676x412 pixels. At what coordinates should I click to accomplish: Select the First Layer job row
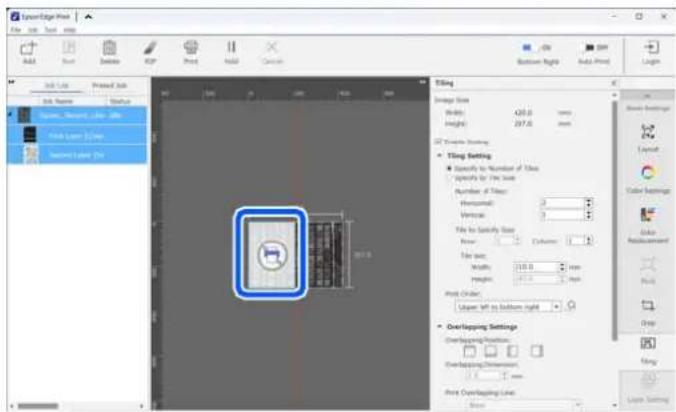77,135
